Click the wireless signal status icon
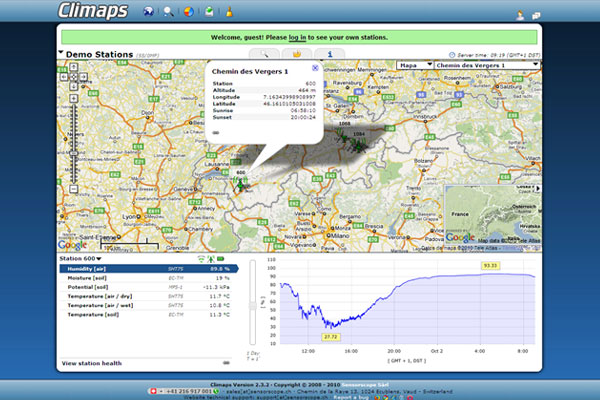This screenshot has height=400, width=600. pos(201,259)
